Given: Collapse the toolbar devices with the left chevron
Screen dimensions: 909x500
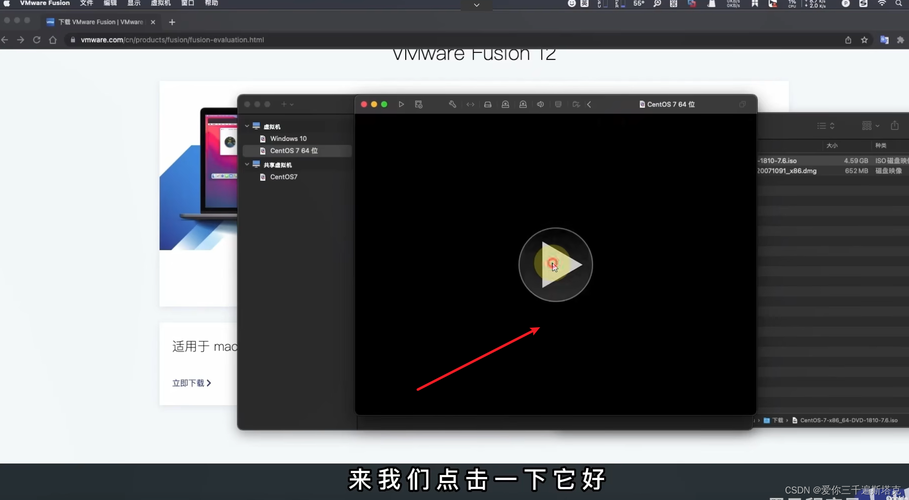Looking at the screenshot, I should (x=589, y=104).
